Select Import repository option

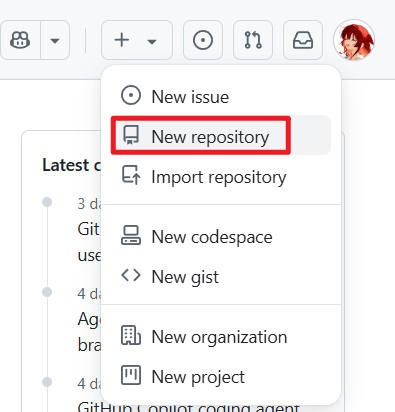[221, 176]
